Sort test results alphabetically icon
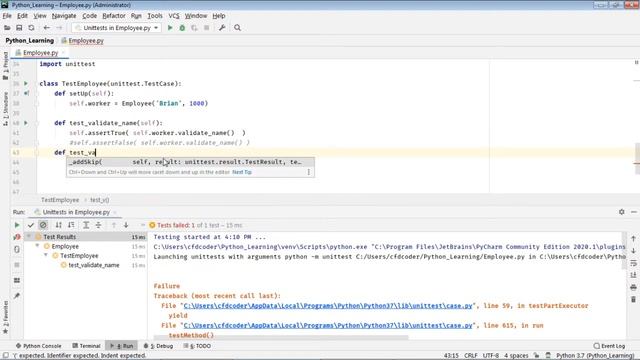 click(58, 225)
